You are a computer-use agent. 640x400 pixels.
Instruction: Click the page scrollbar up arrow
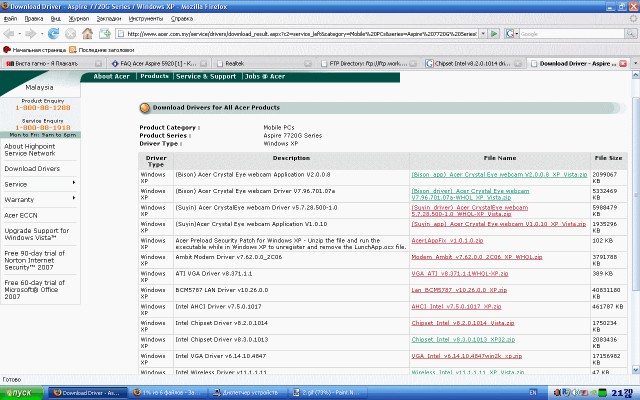pos(636,75)
